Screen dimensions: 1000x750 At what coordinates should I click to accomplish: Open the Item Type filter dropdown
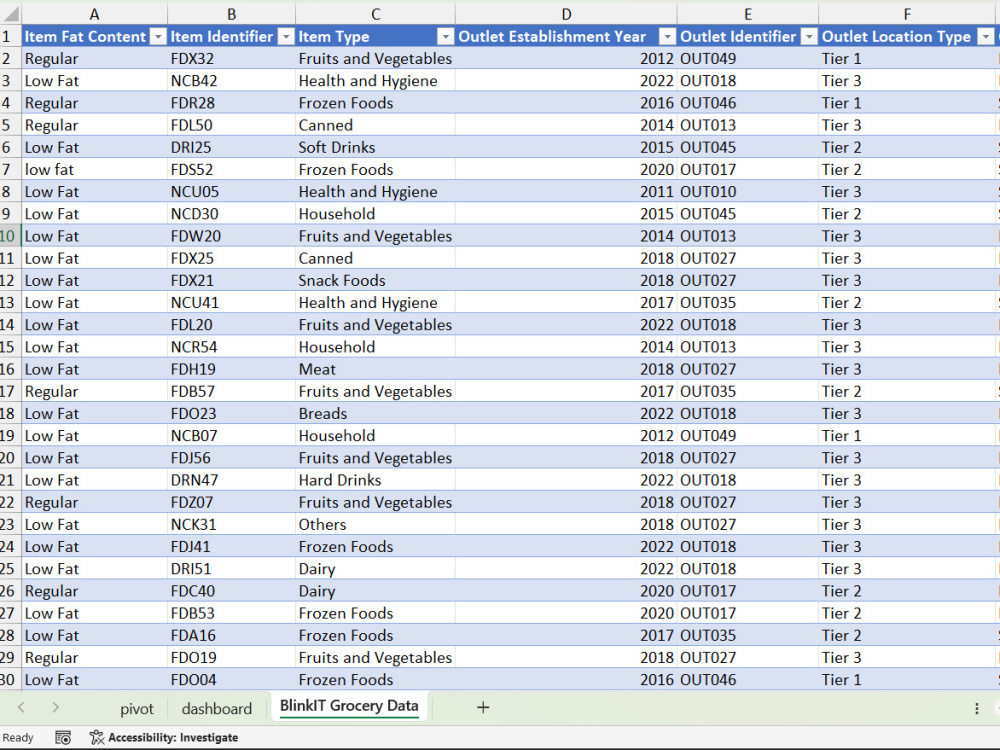click(x=445, y=37)
